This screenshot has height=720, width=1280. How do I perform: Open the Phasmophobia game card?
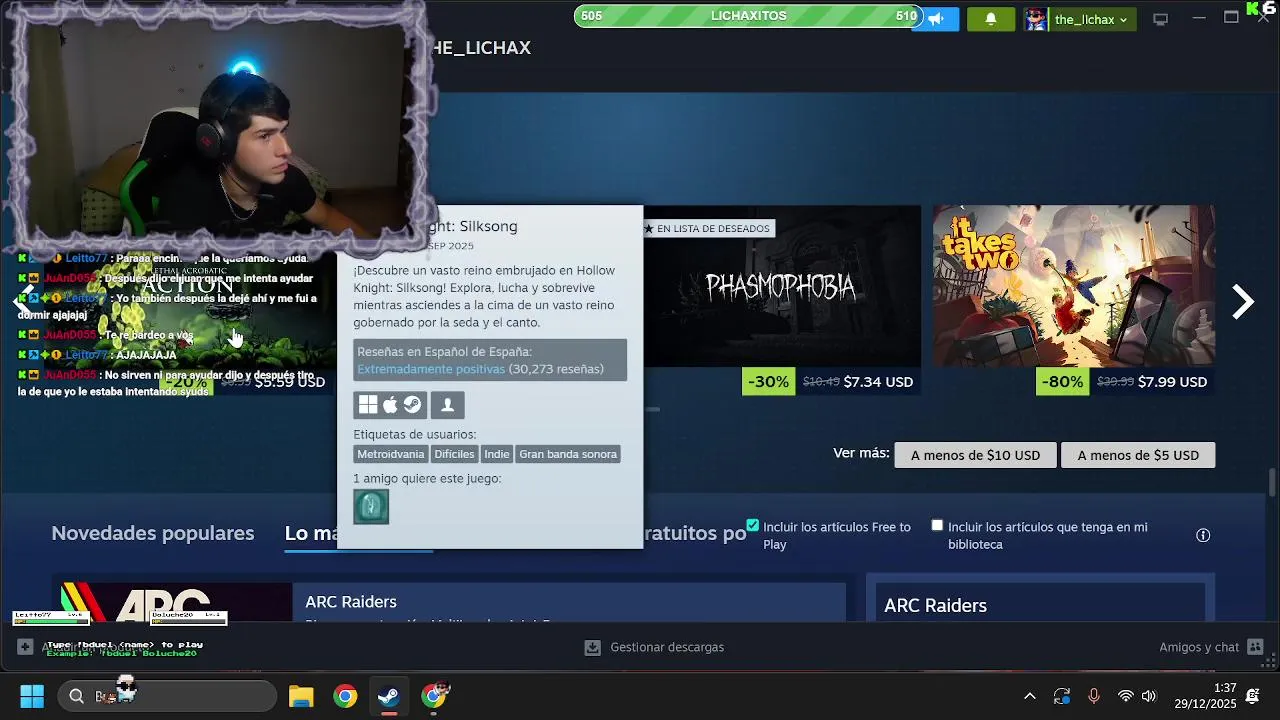tap(781, 286)
